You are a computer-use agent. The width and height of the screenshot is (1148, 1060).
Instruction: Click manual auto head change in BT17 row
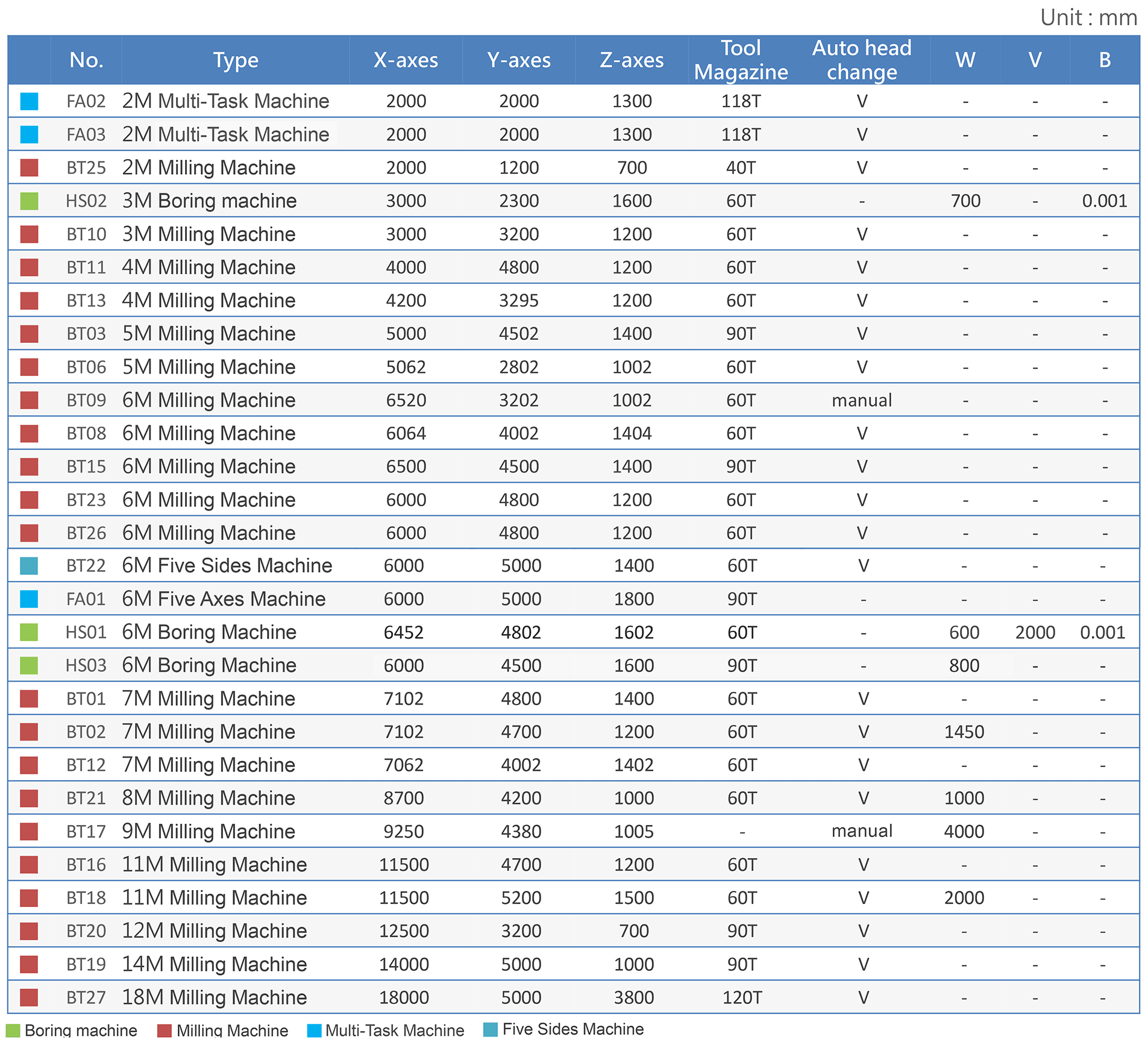coord(862,831)
